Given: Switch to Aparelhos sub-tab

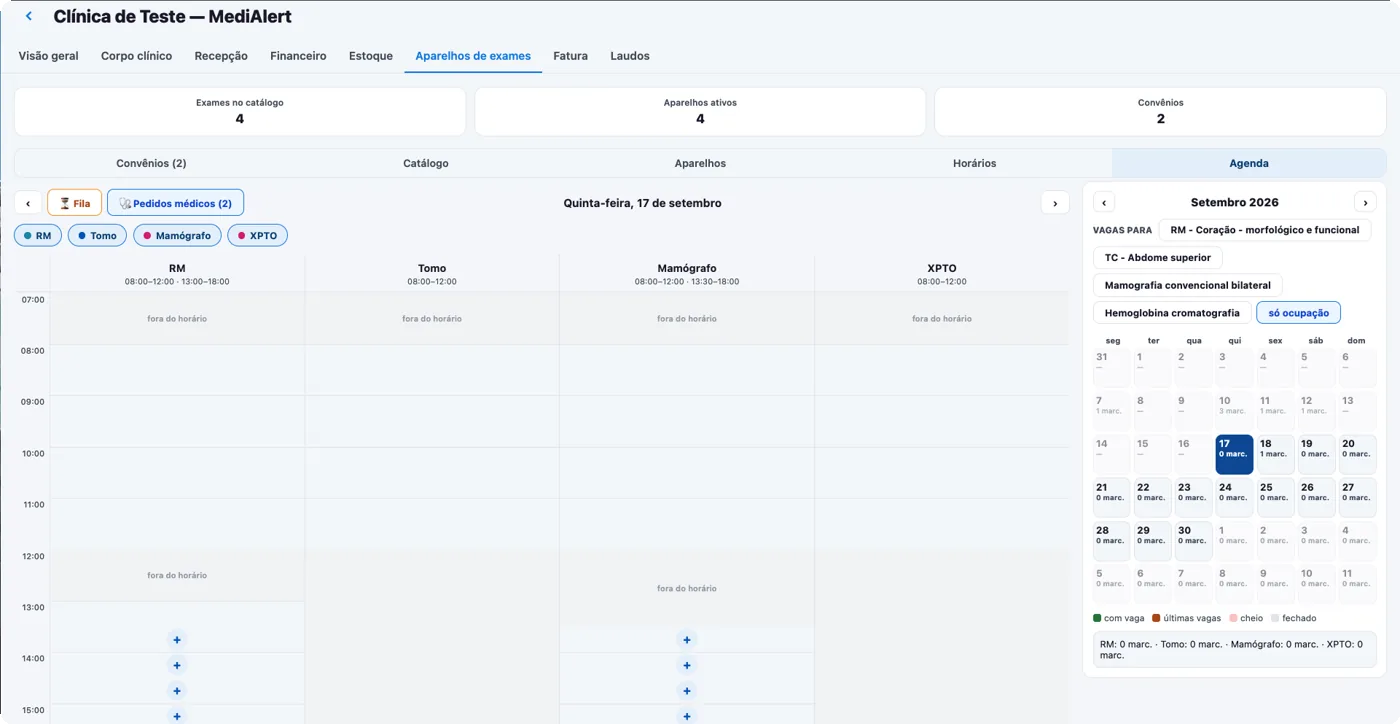Looking at the screenshot, I should (x=700, y=163).
